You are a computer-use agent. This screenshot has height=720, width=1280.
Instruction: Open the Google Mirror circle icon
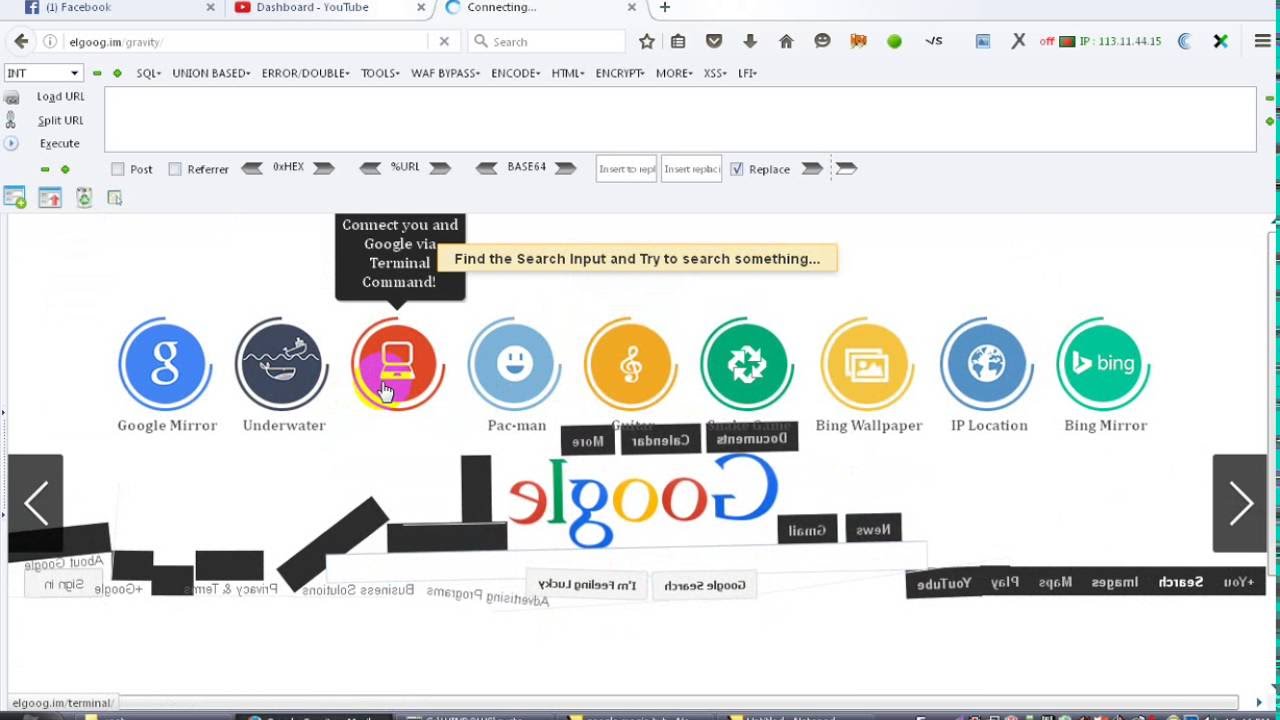(166, 364)
